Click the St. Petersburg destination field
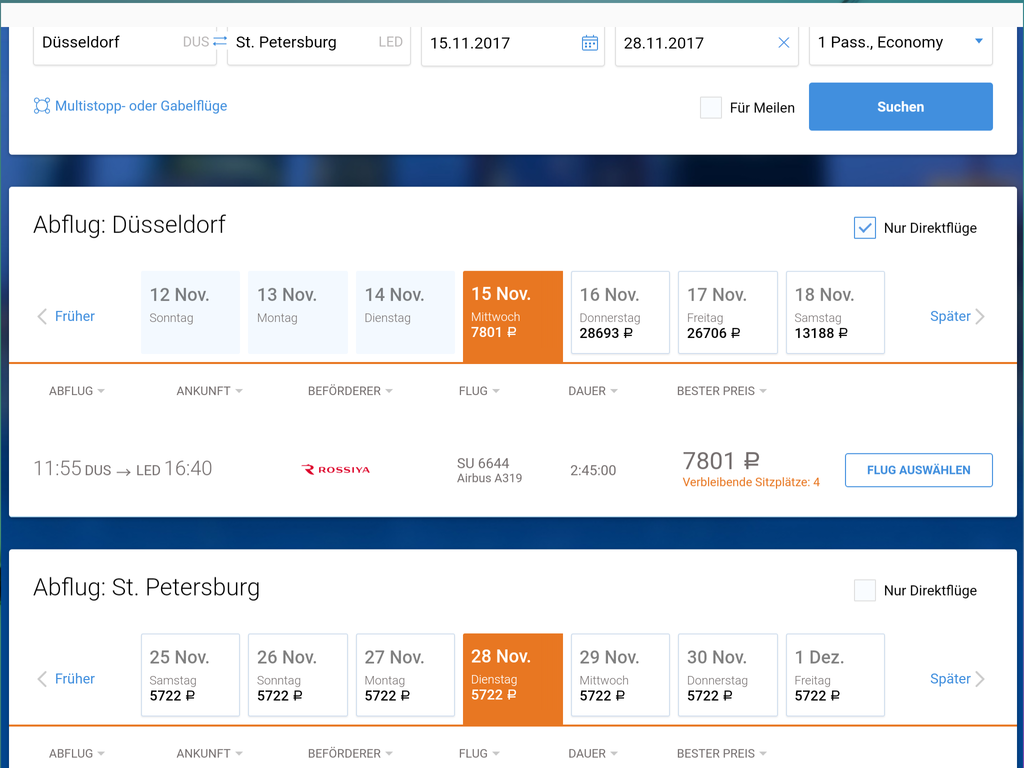1024x768 pixels. 319,43
